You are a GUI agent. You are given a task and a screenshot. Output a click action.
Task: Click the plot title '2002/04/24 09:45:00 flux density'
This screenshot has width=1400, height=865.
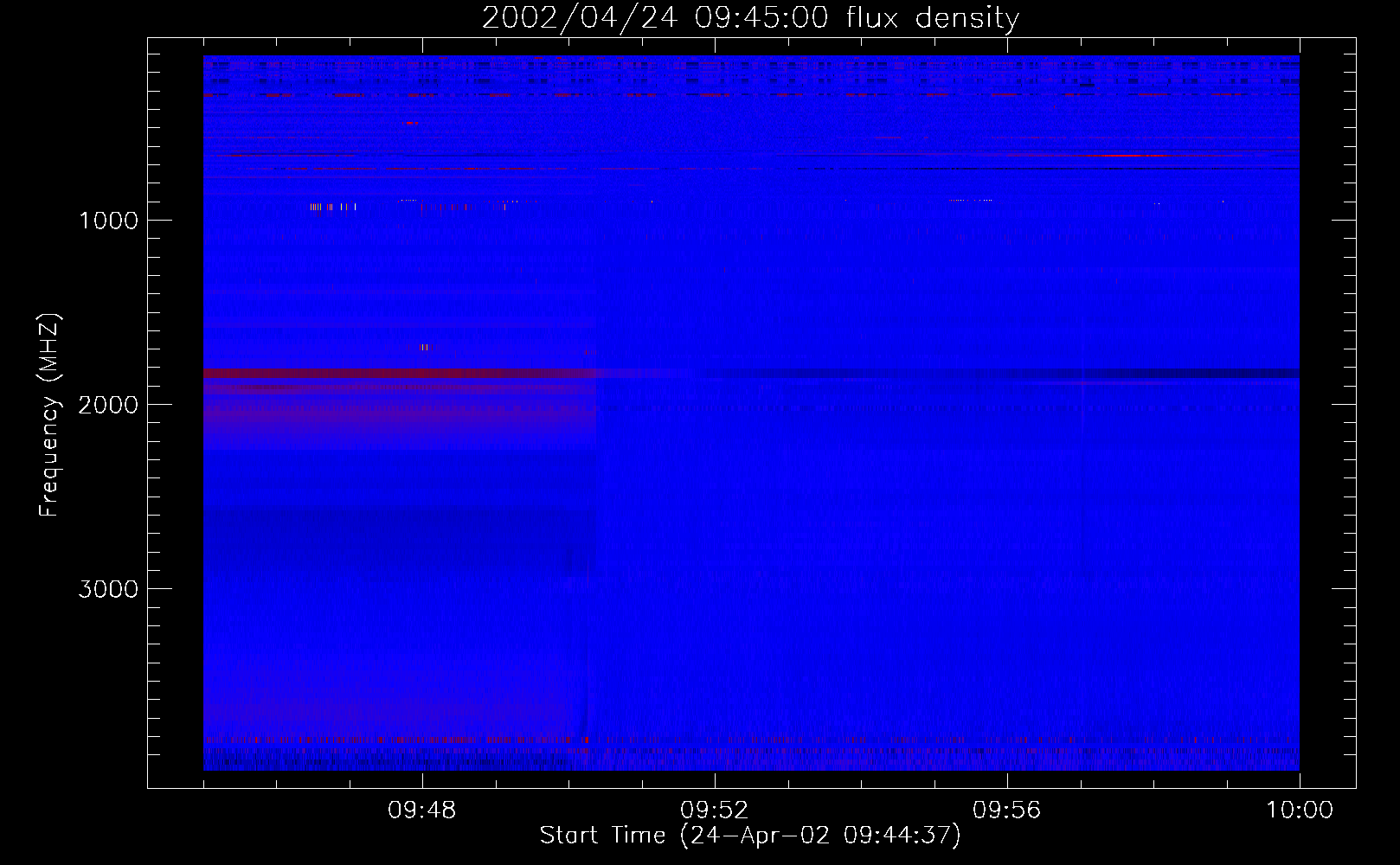click(x=750, y=17)
